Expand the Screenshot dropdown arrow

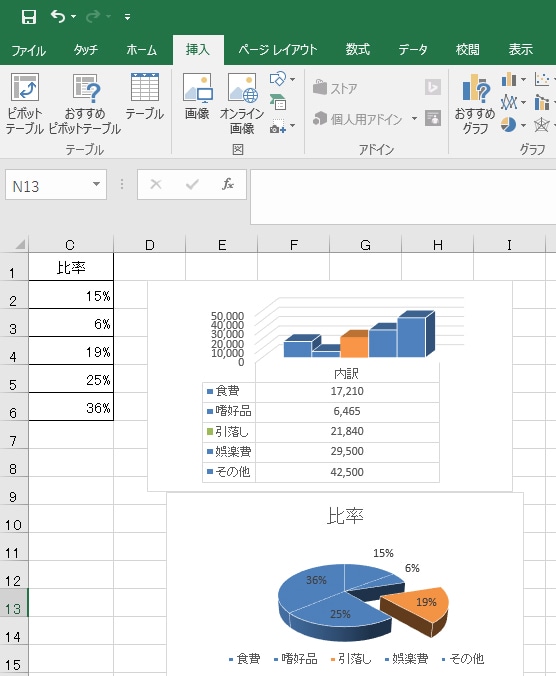click(x=293, y=126)
